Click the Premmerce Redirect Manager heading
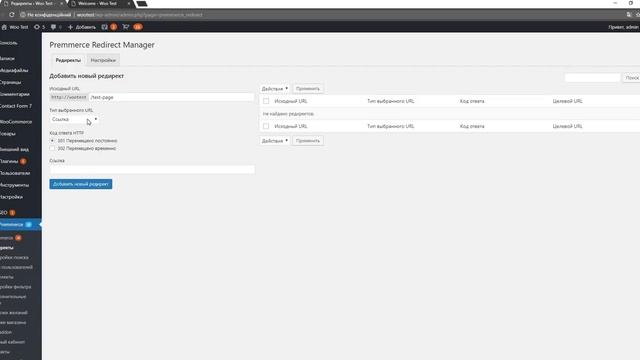The width and height of the screenshot is (640, 360). tap(102, 45)
